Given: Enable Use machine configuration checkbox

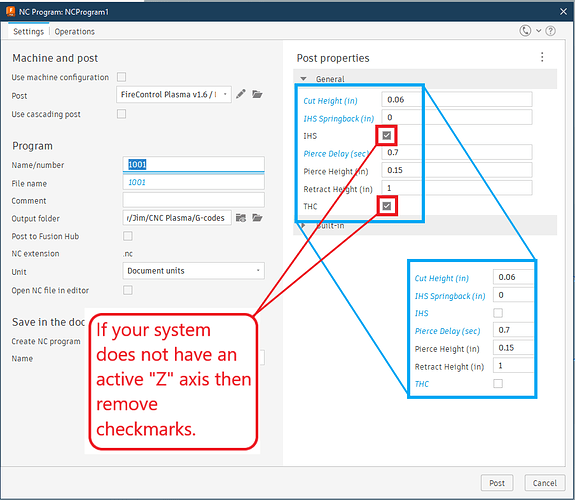Looking at the screenshot, I should (x=121, y=77).
